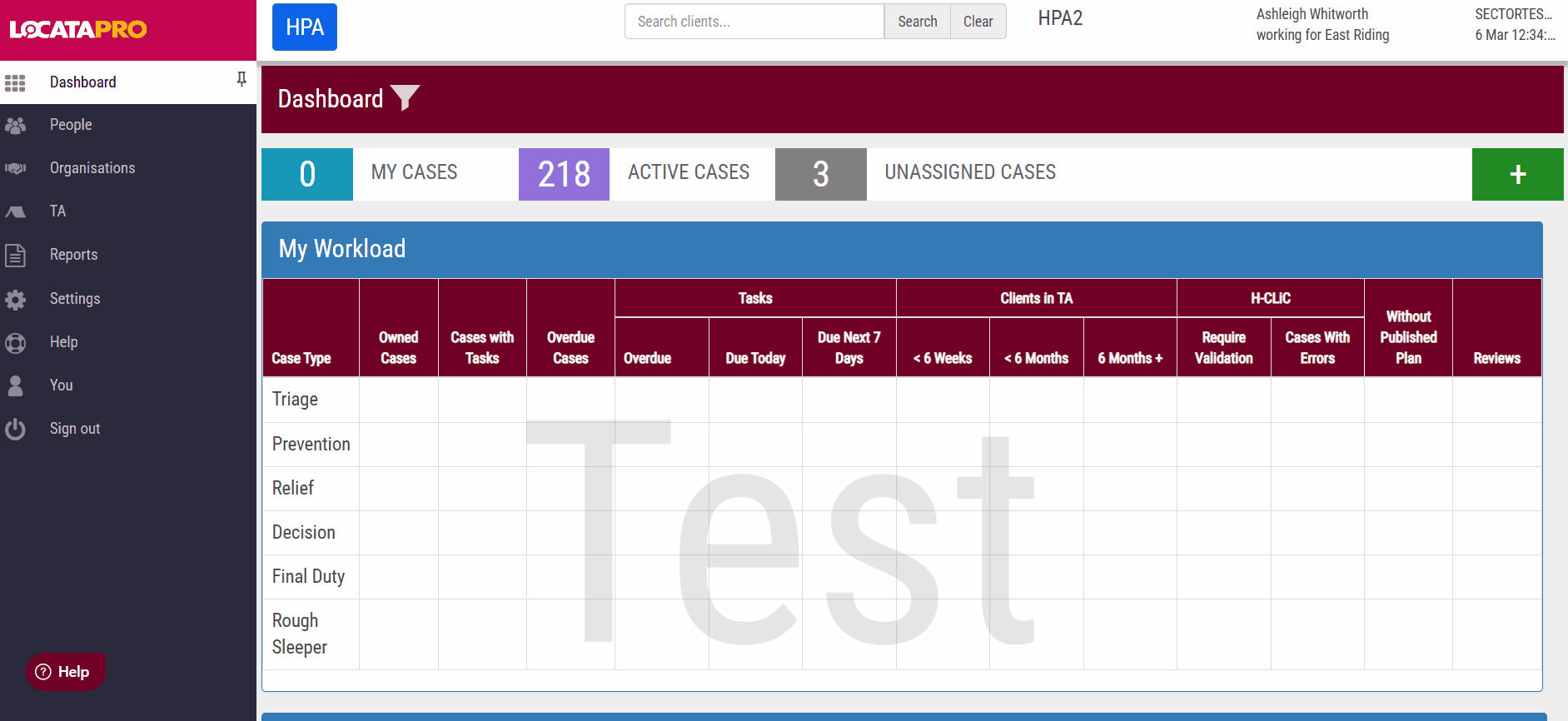Viewport: 1568px width, 721px height.
Task: Click the Settings gear icon
Action: [x=15, y=299]
